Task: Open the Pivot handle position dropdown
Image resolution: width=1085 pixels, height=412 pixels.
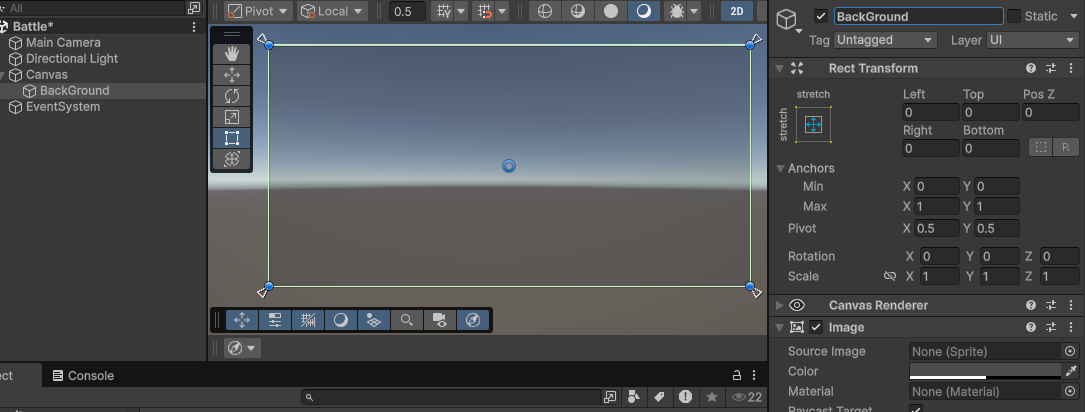Action: coord(257,12)
